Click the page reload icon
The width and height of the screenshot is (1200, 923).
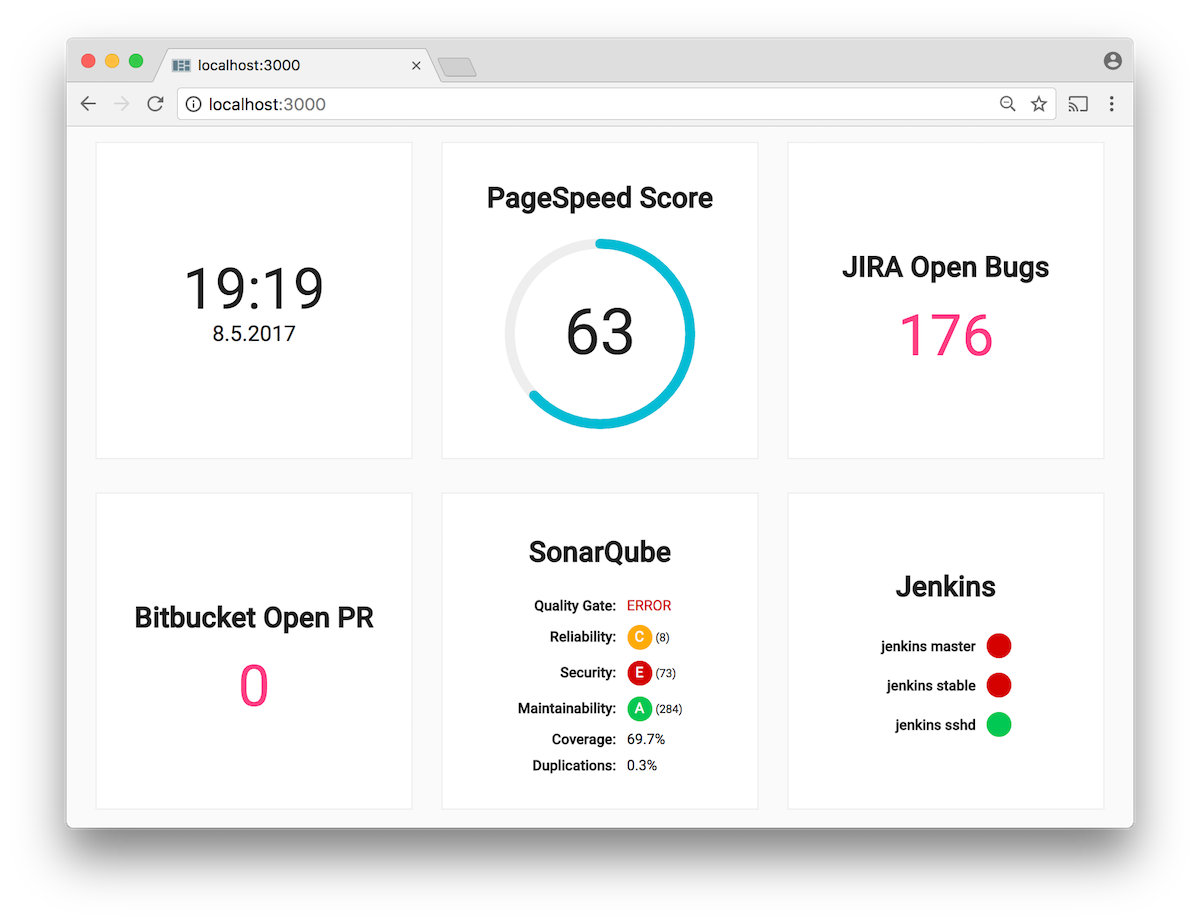[x=155, y=103]
